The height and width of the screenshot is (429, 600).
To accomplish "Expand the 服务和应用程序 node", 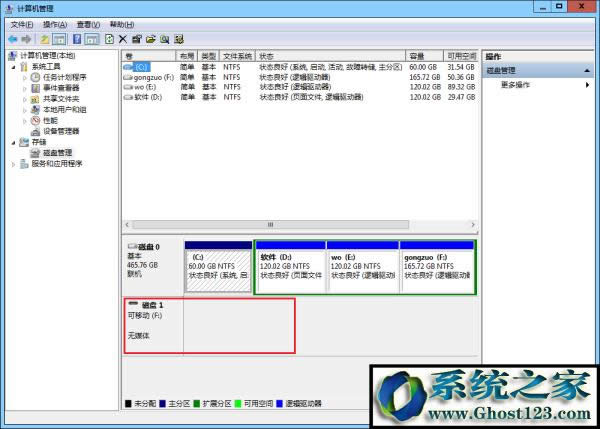I will click(x=13, y=164).
